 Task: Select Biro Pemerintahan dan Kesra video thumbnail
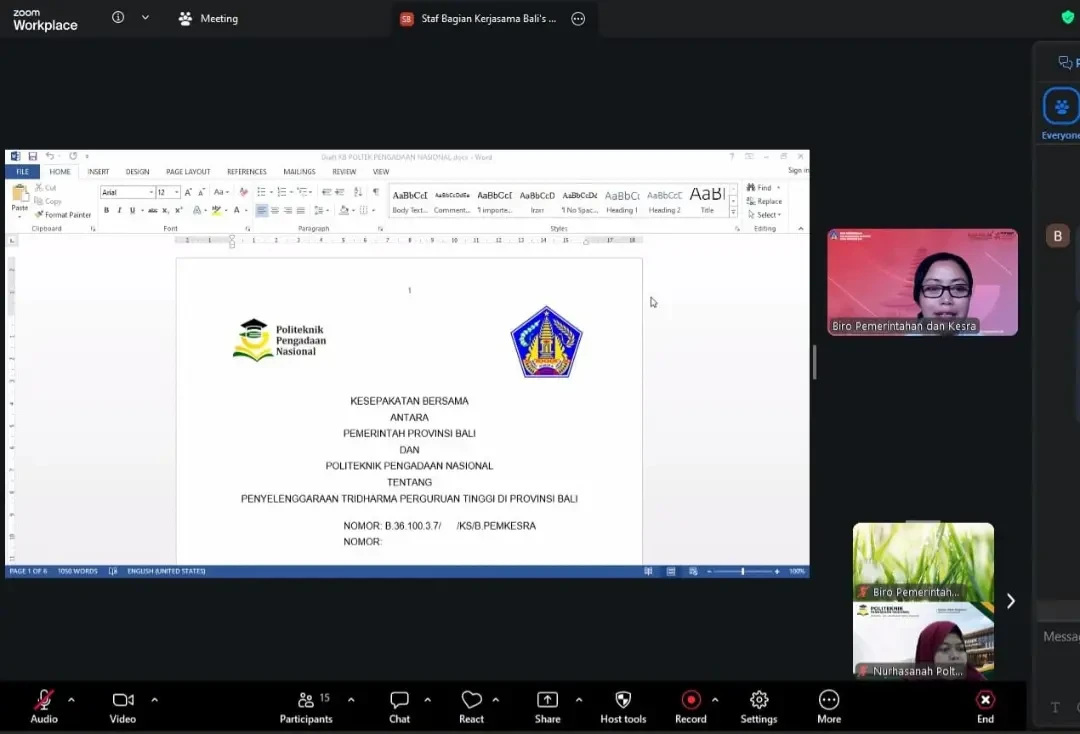(x=922, y=282)
